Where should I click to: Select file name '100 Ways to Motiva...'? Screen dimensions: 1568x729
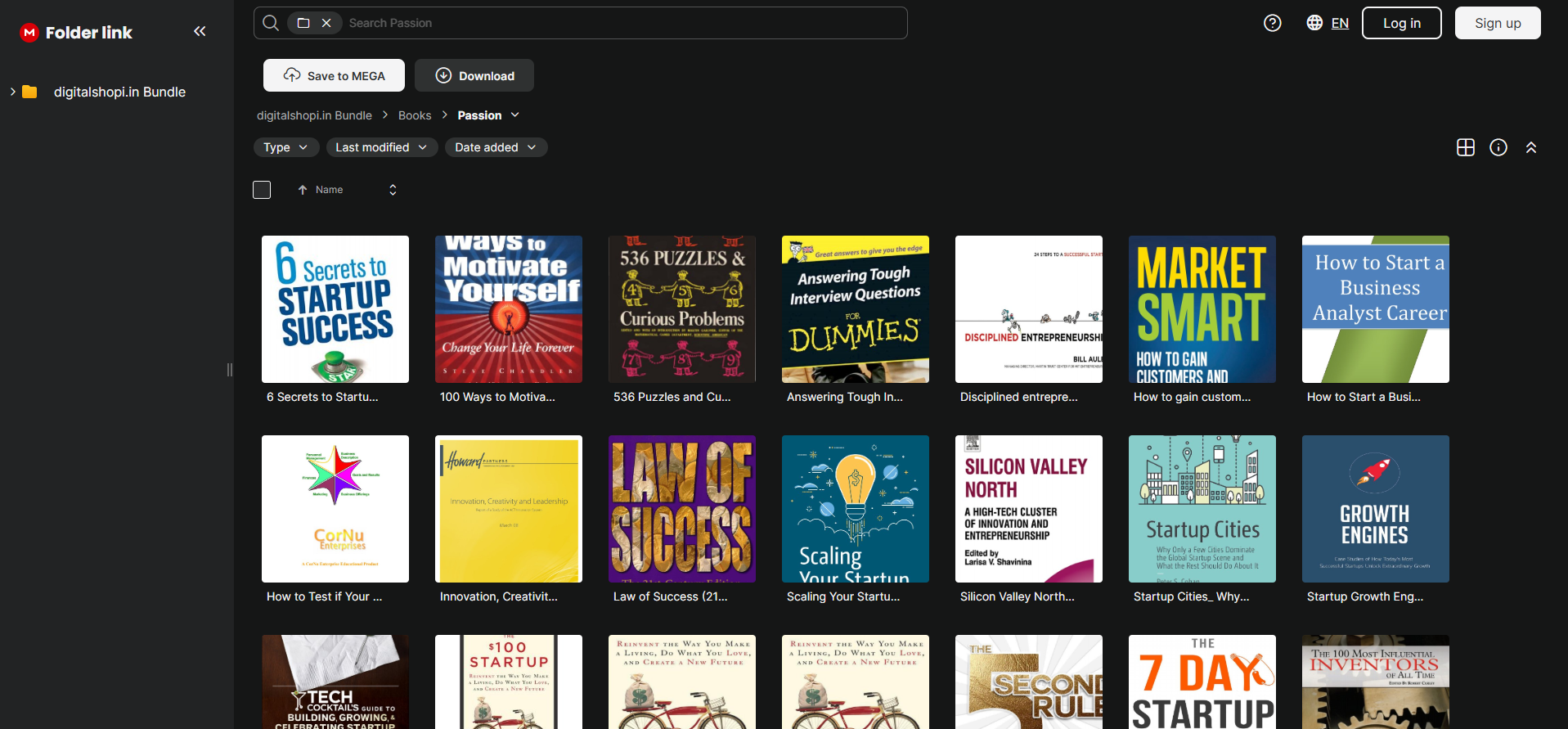coord(497,397)
